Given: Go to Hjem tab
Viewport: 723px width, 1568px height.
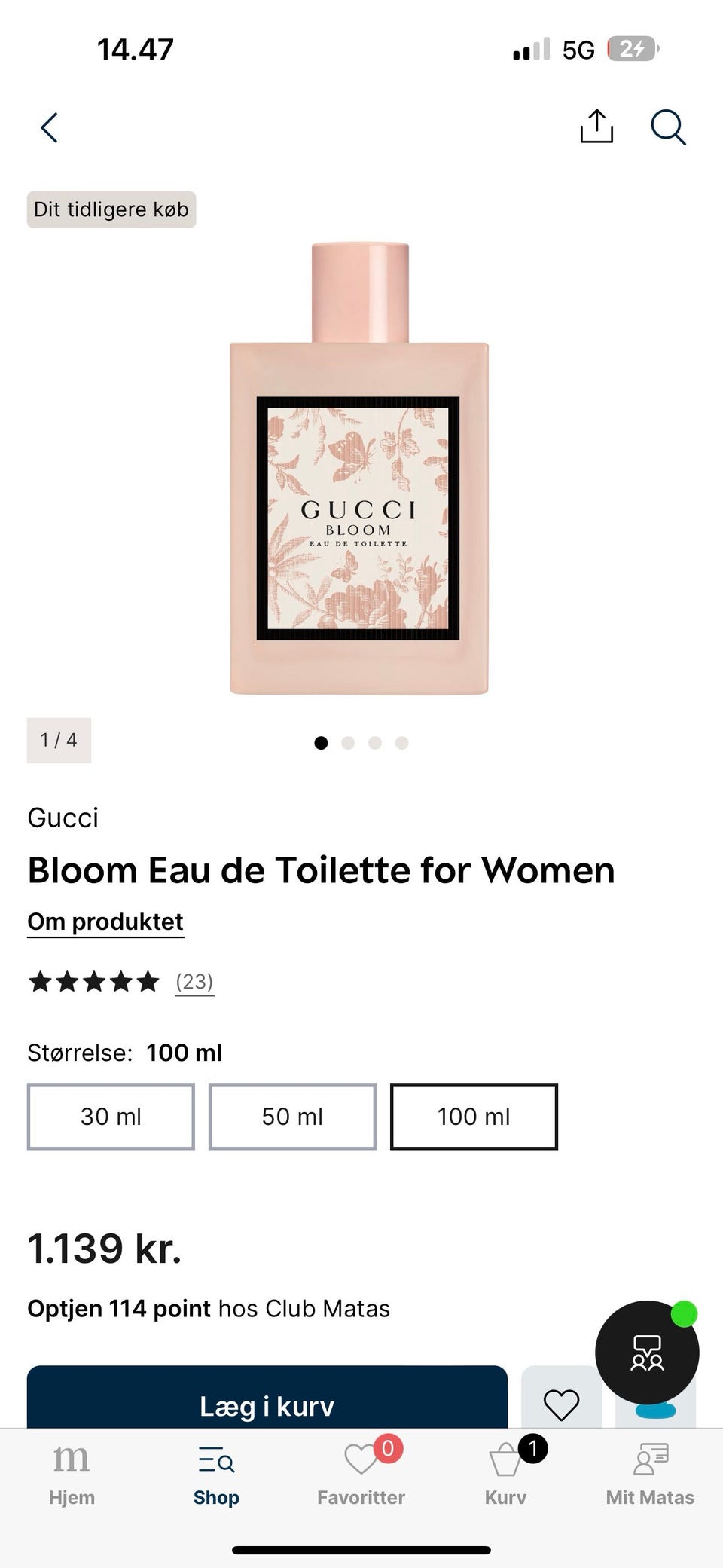Looking at the screenshot, I should pyautogui.click(x=72, y=1474).
